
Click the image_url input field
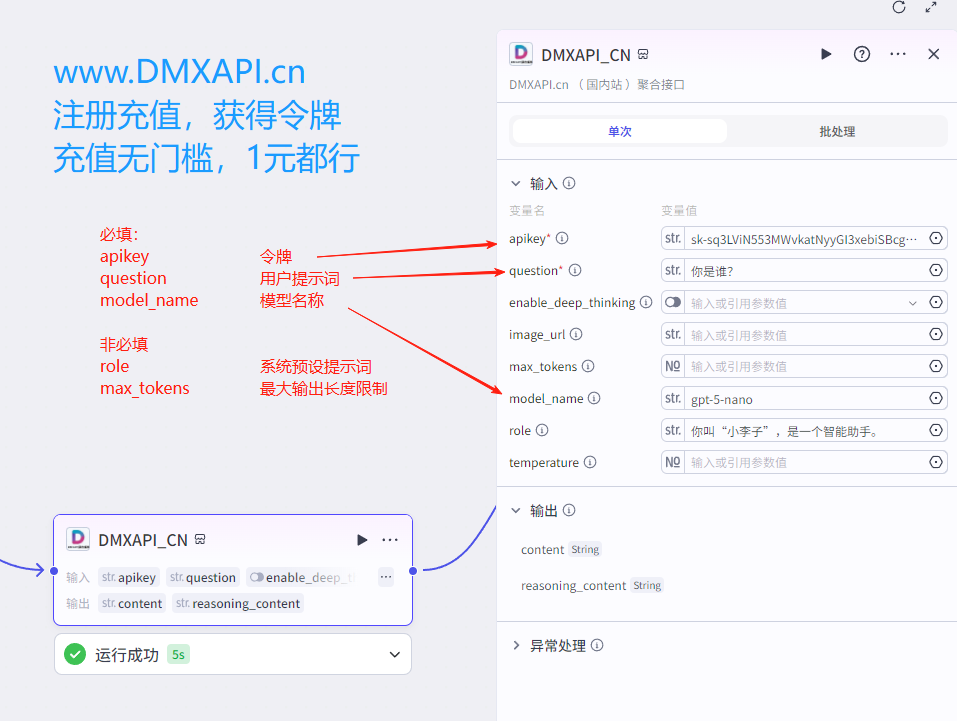click(803, 335)
